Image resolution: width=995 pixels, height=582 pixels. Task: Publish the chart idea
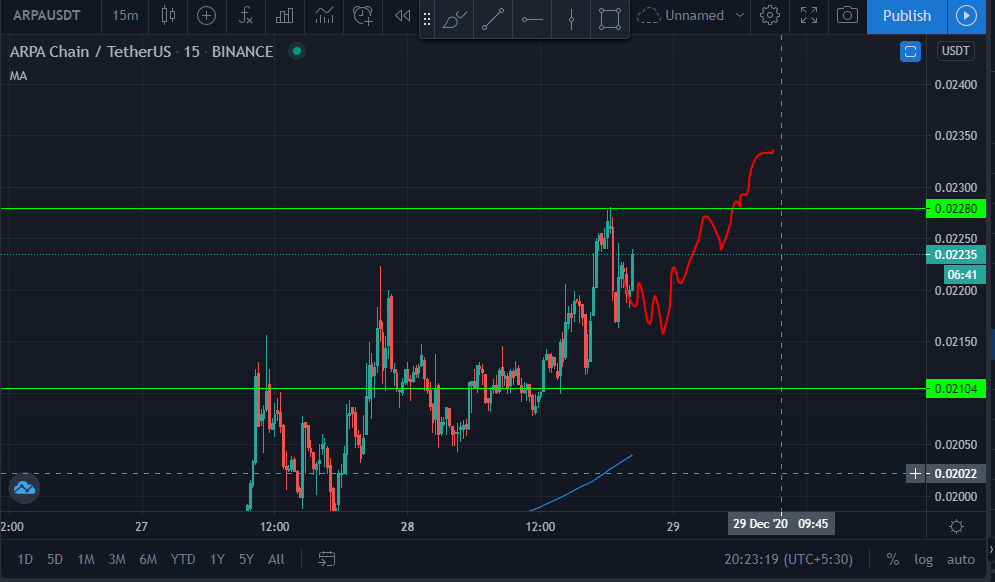907,16
